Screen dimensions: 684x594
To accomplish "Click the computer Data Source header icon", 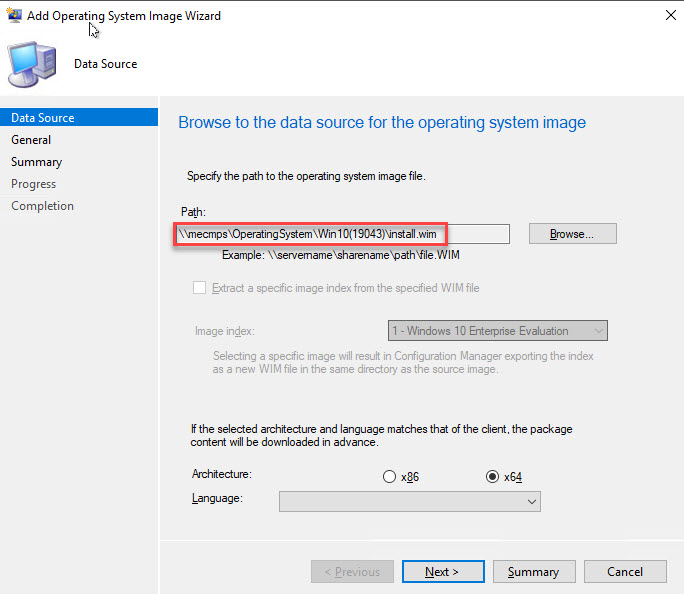I will (30, 64).
